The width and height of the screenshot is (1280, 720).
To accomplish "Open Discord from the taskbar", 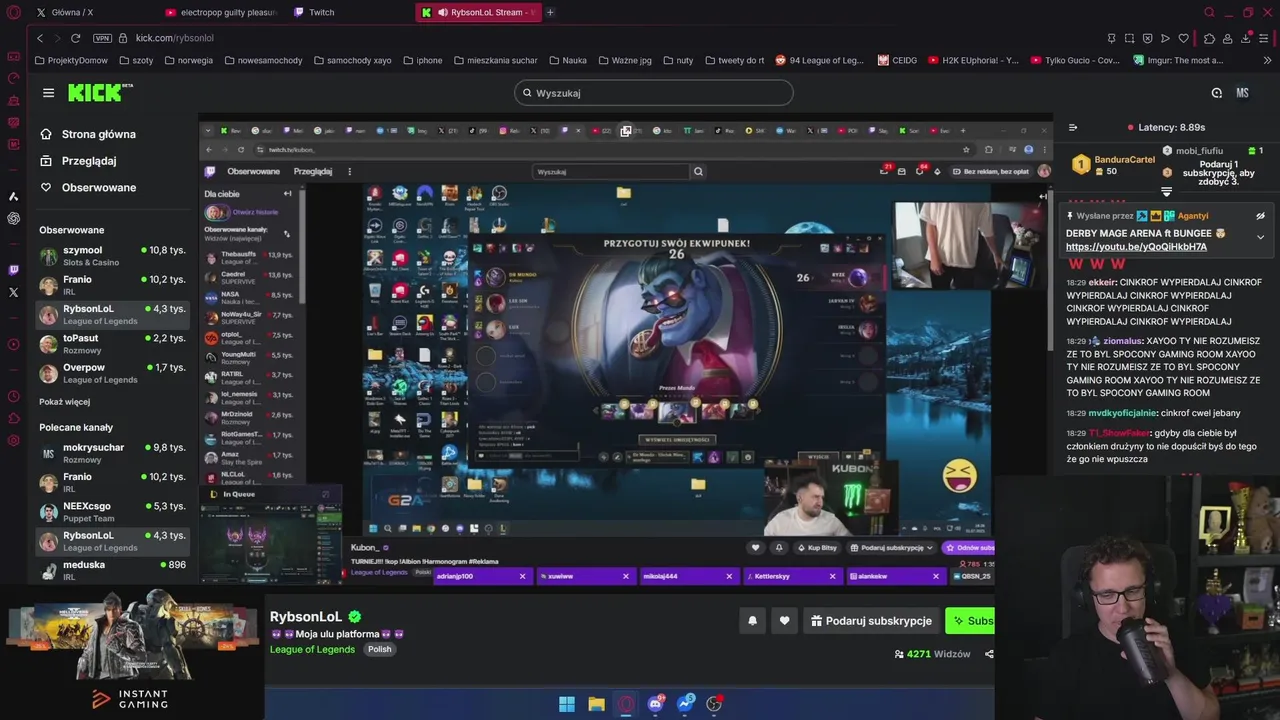I will pyautogui.click(x=656, y=704).
